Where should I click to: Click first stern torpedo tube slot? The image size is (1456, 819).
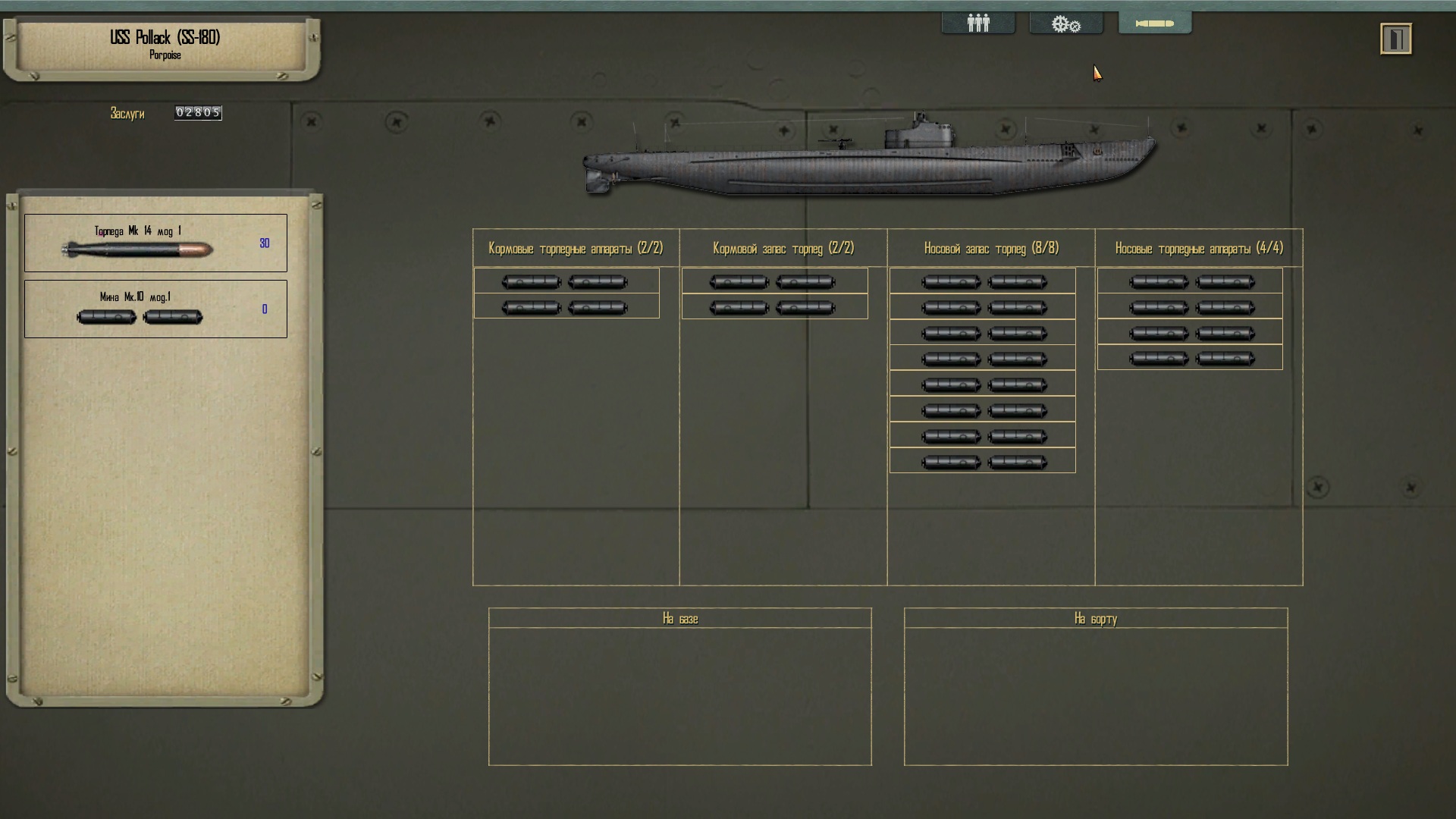(x=566, y=281)
